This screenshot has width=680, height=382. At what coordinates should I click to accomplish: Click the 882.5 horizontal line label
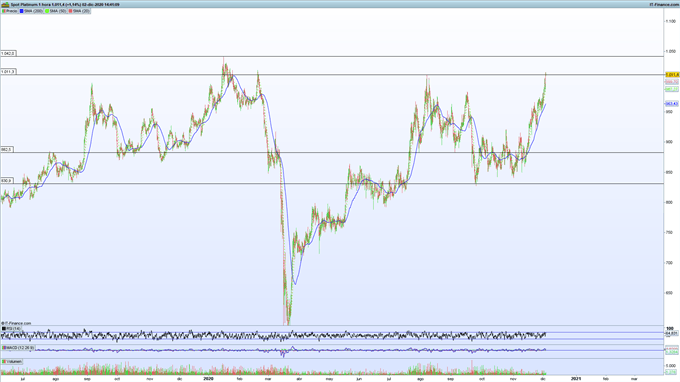coord(7,149)
